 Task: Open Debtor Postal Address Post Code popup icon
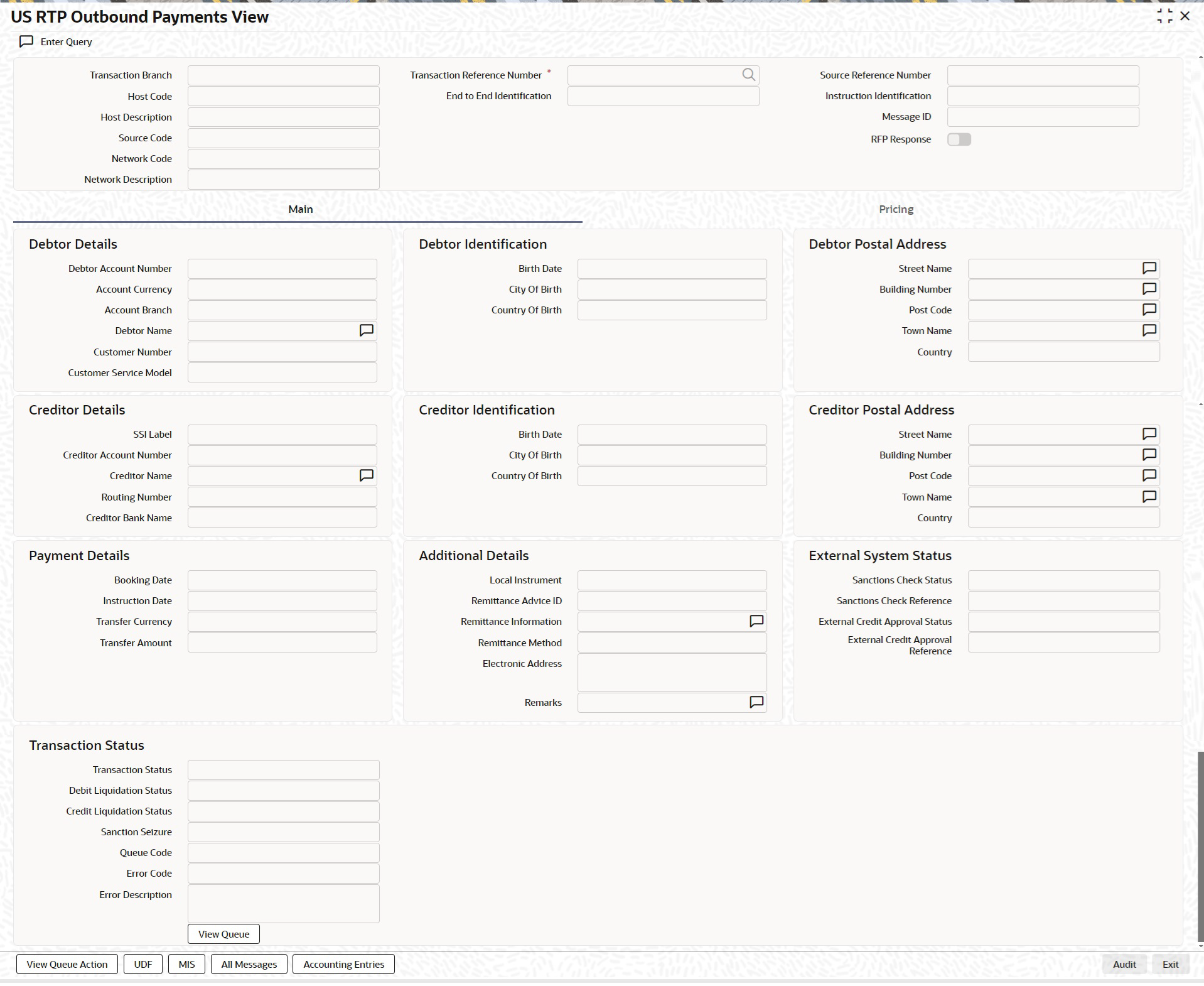(1149, 310)
